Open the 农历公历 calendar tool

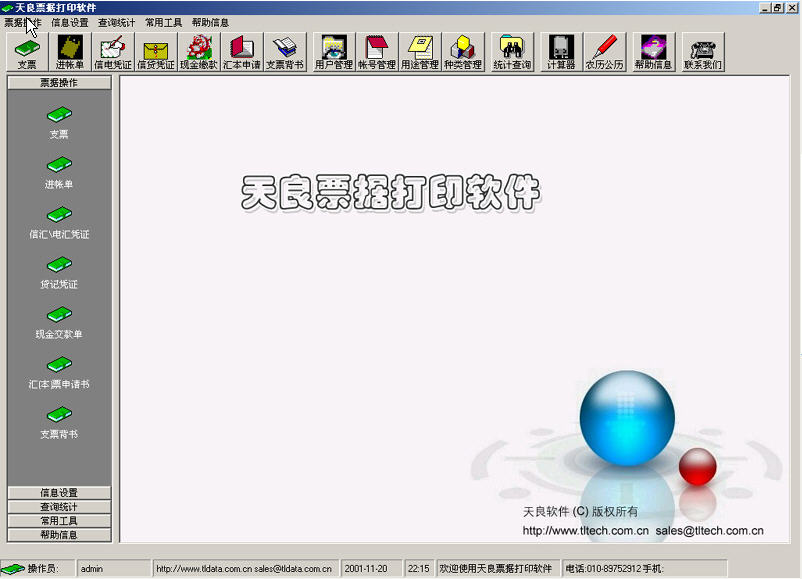tap(604, 52)
